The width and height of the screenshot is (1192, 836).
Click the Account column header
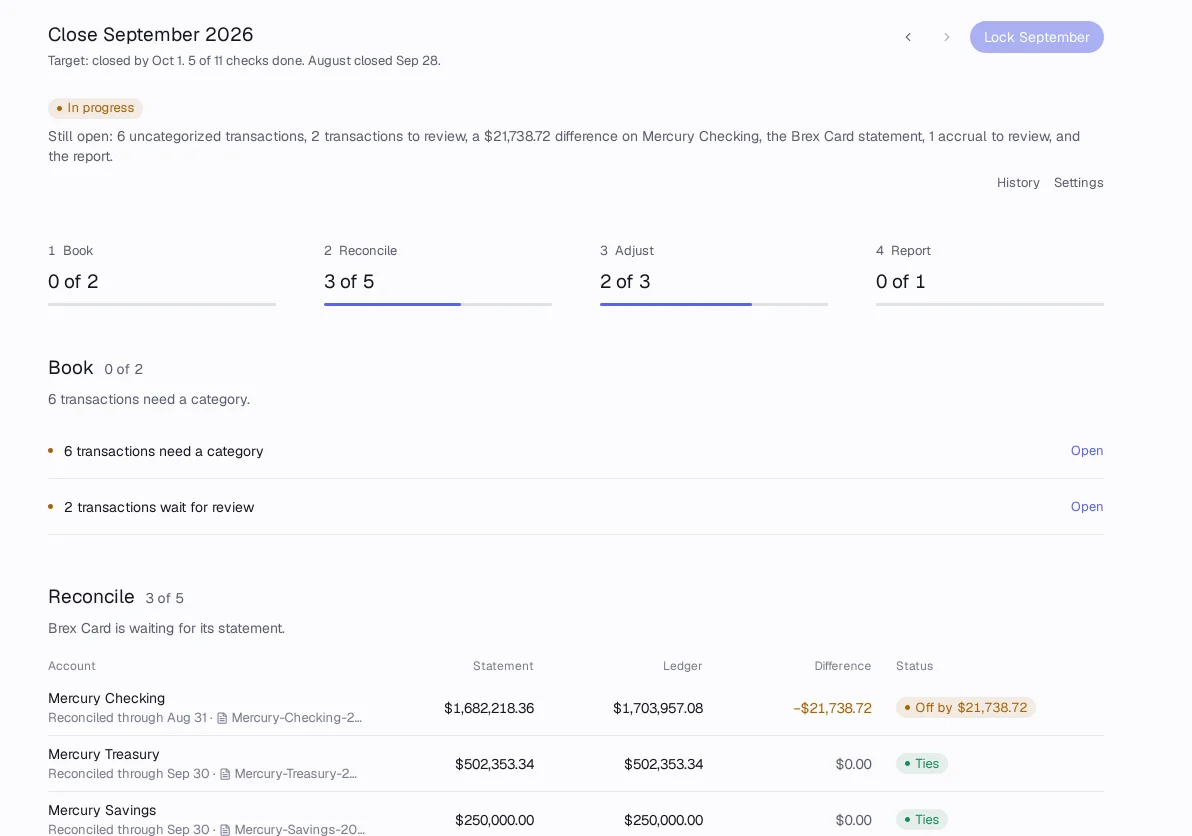click(71, 666)
